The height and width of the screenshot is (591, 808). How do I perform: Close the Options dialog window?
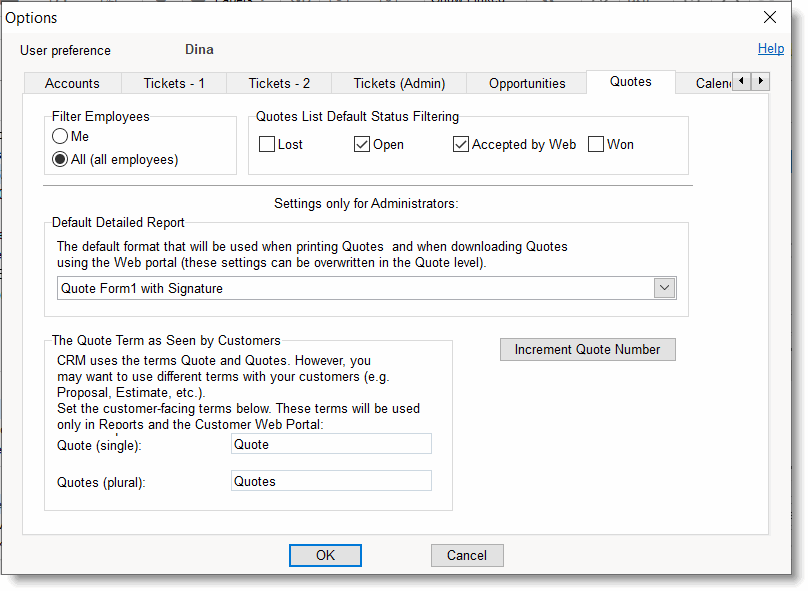(x=769, y=17)
